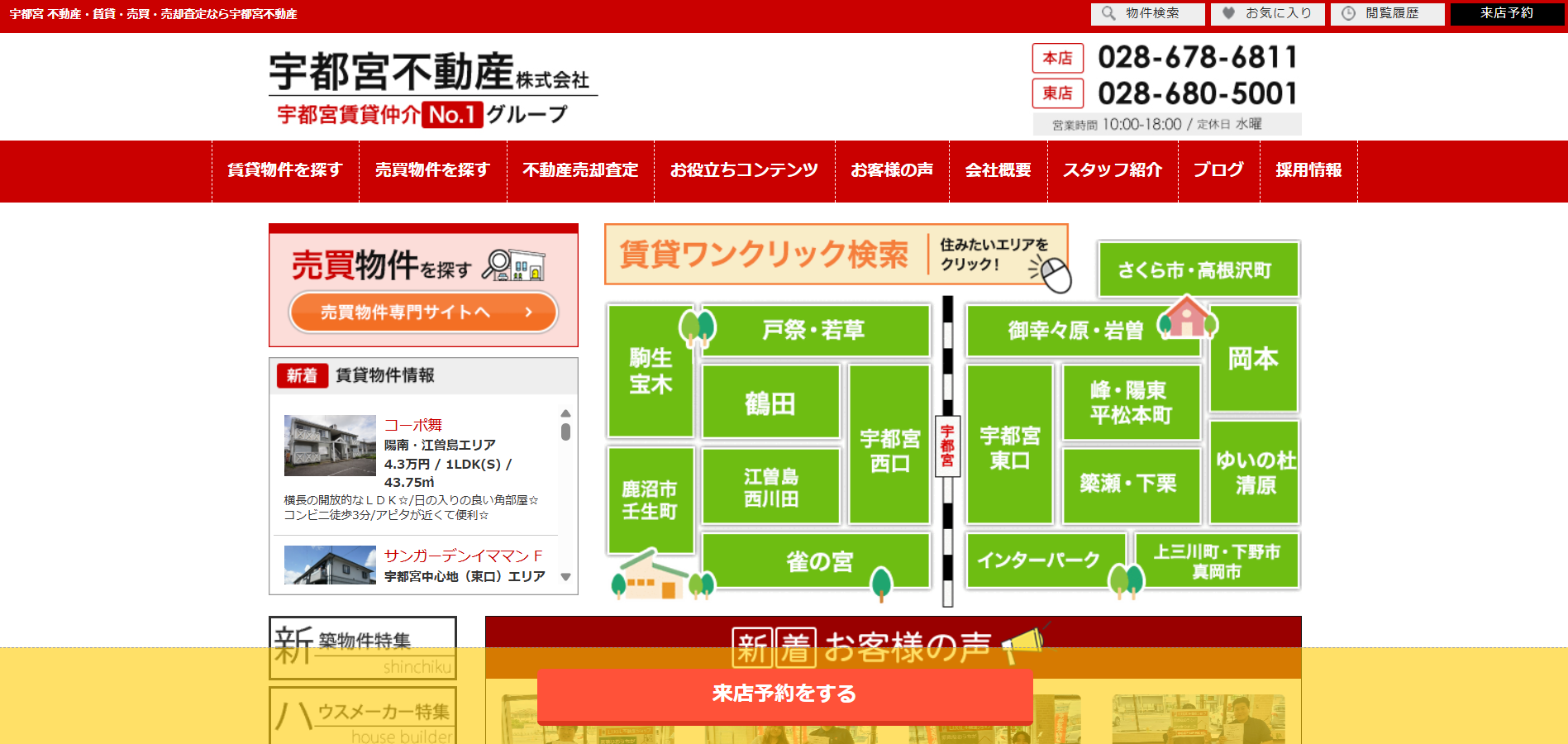The height and width of the screenshot is (744, 1568).
Task: Click the magnifier icon beside 物件検索
Action: tap(1108, 13)
